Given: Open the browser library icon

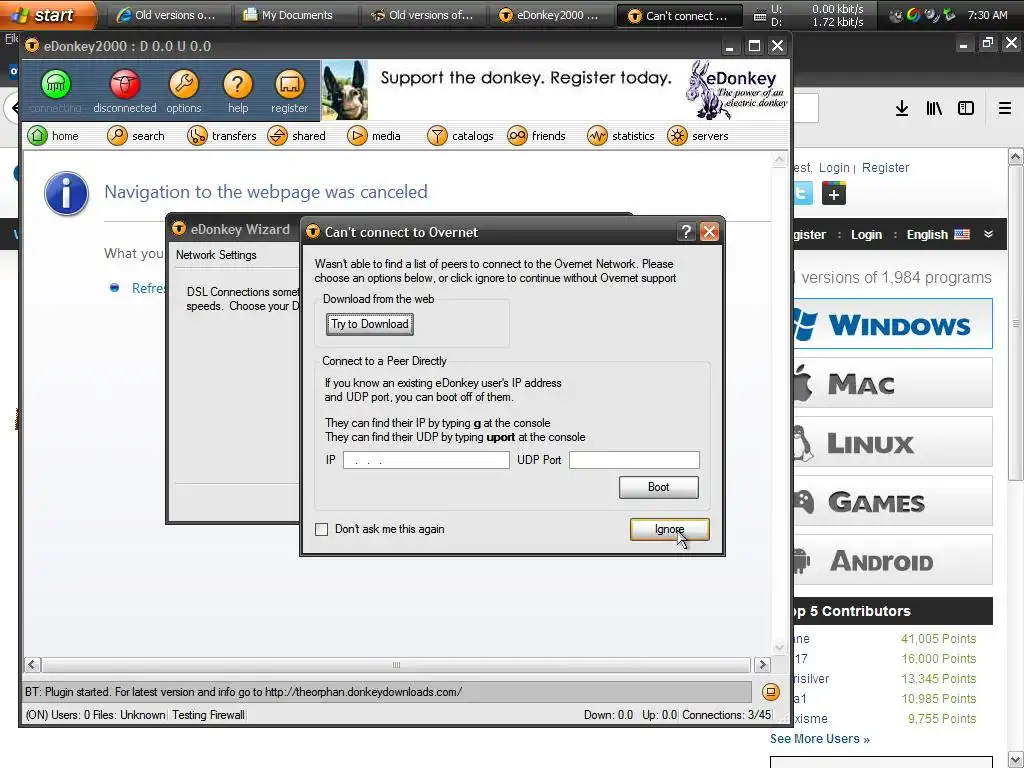Looking at the screenshot, I should 934,108.
